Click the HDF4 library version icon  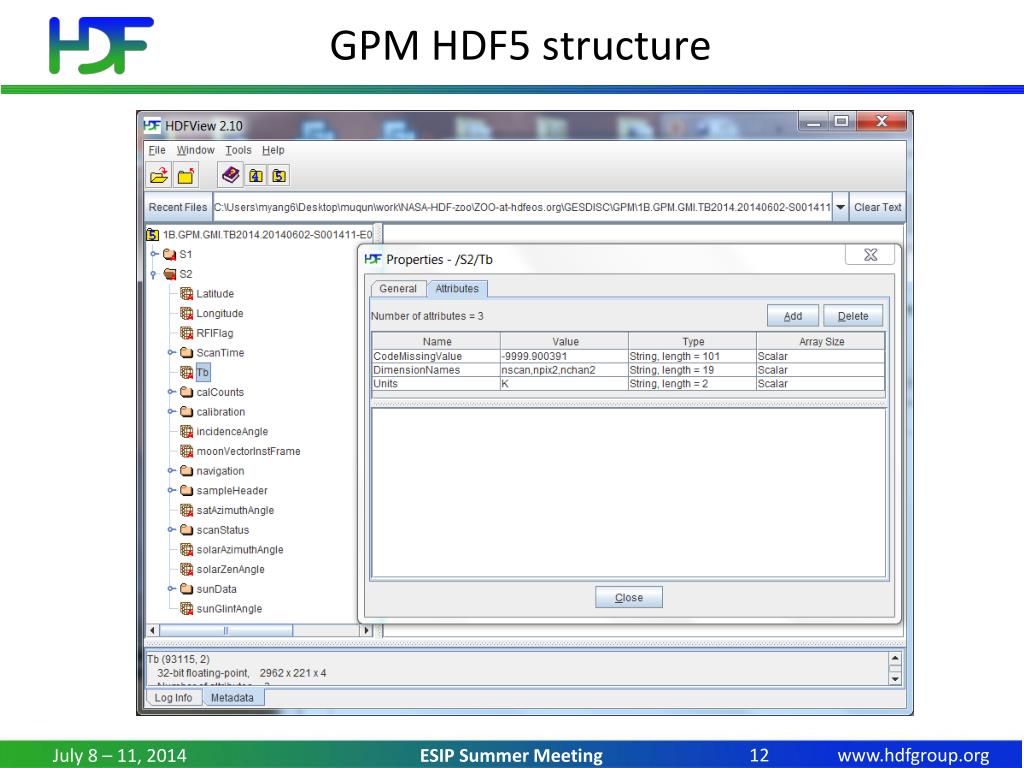(256, 176)
